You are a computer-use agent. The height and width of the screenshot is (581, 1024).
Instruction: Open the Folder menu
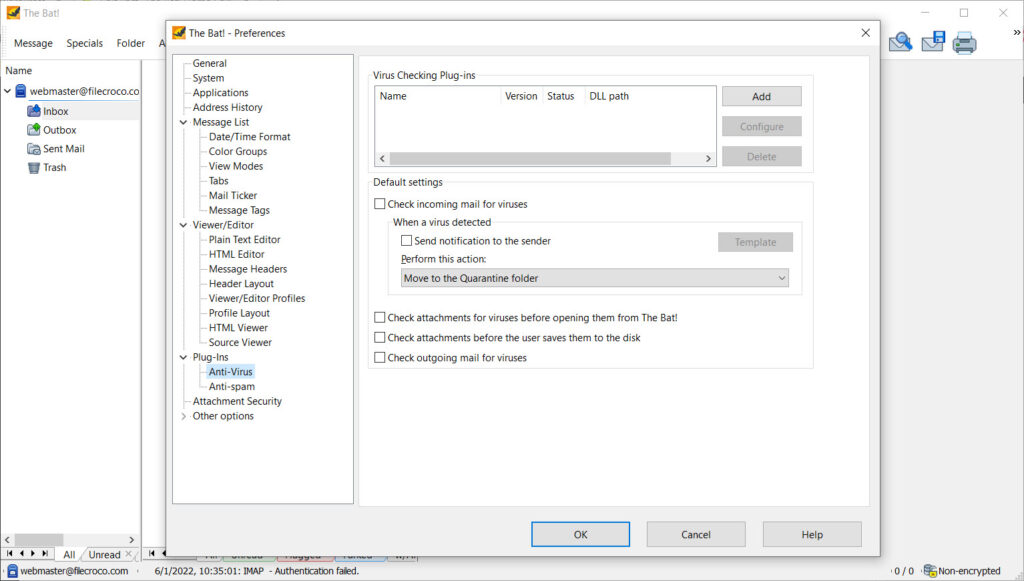coord(131,43)
